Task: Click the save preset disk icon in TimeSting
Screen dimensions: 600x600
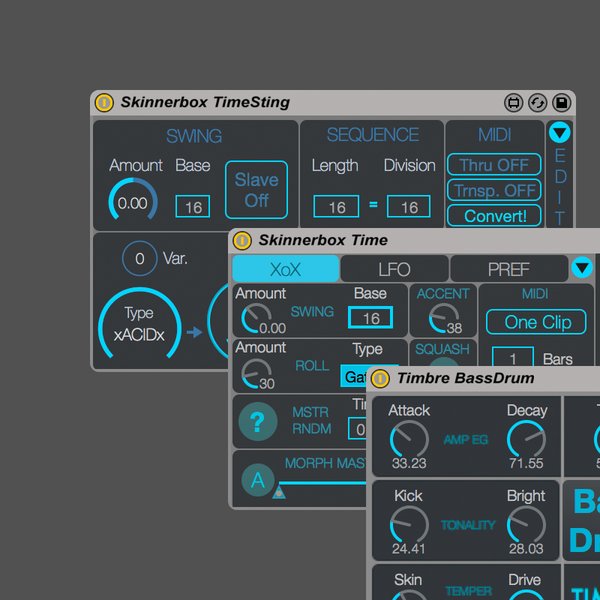Action: (x=561, y=103)
